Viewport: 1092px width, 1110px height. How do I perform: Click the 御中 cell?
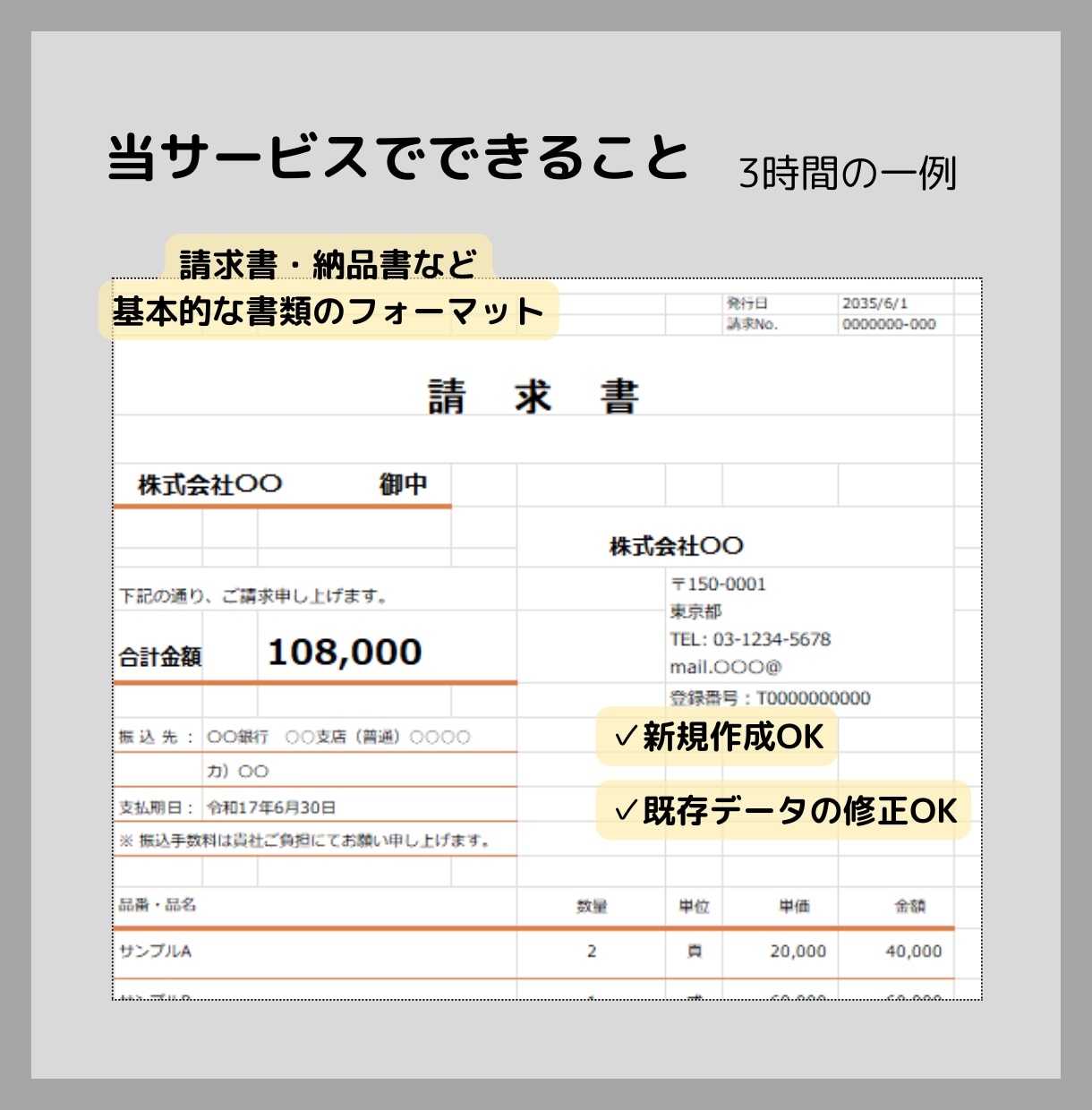[x=403, y=484]
